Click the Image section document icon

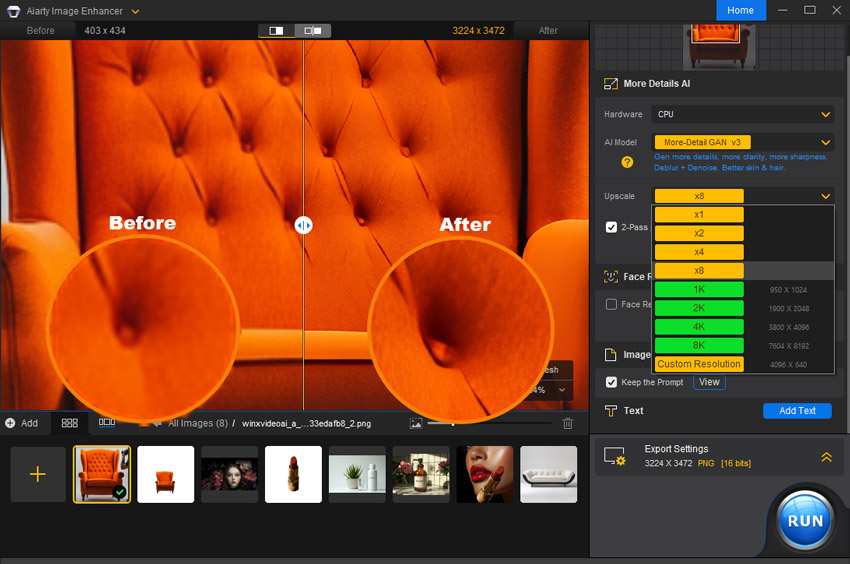610,355
